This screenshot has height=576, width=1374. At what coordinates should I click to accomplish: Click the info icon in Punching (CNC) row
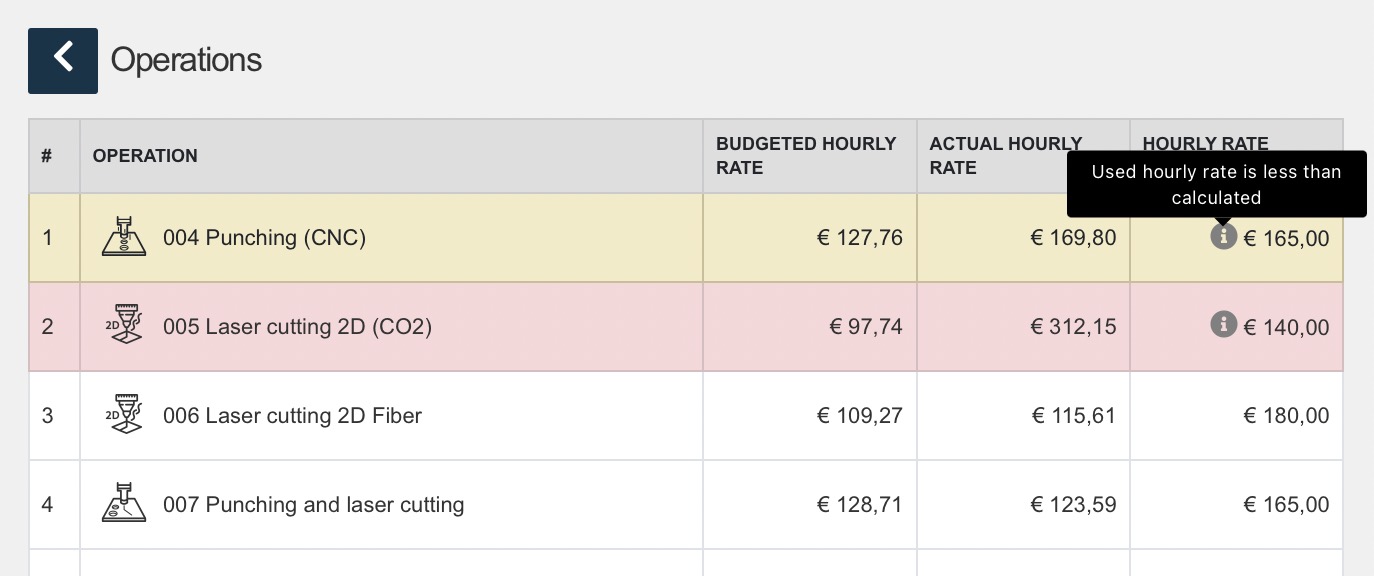click(x=1223, y=237)
